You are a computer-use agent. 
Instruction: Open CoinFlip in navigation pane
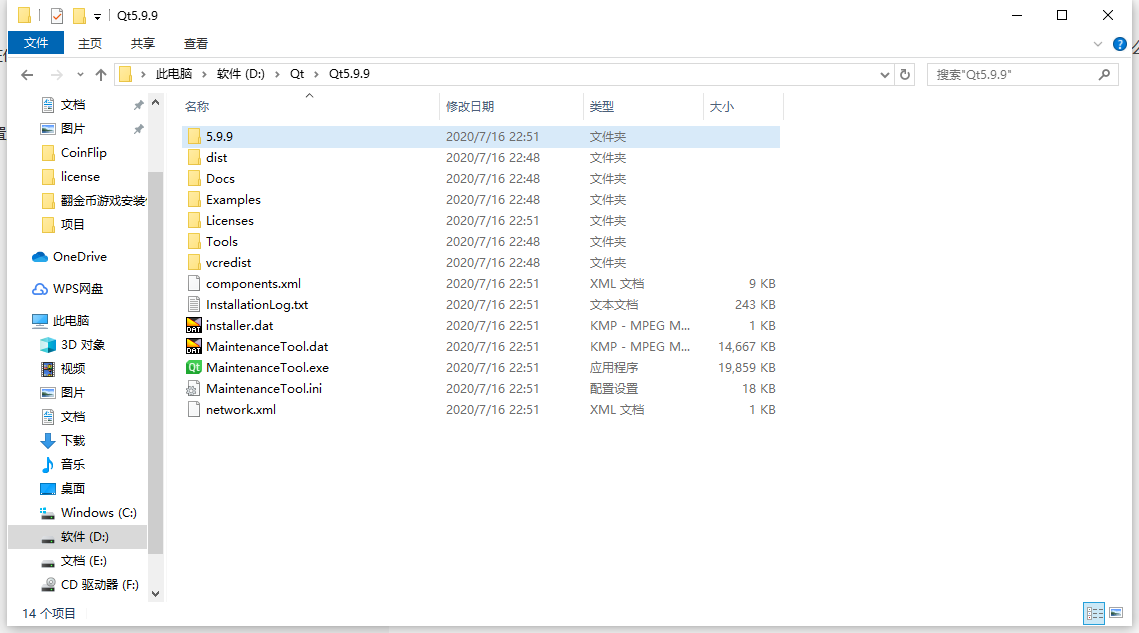(x=84, y=153)
